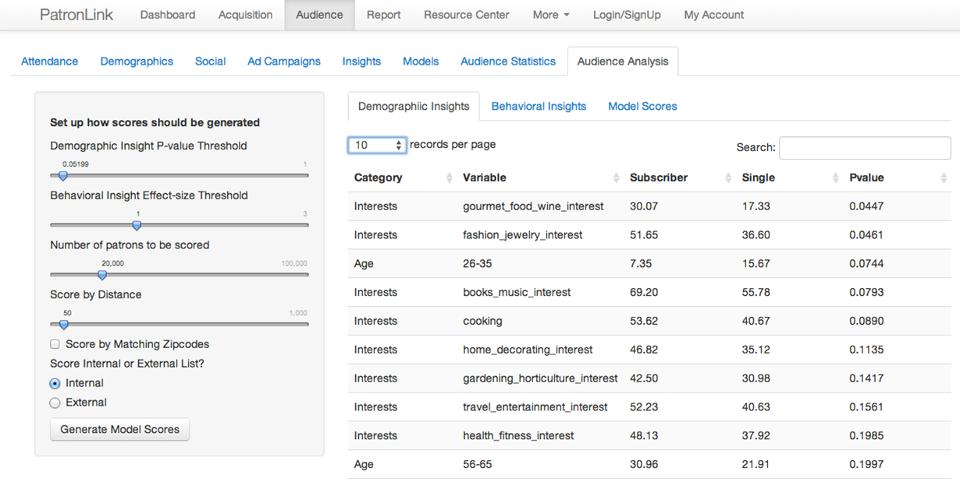Screen dimensions: 960x482
Task: Sort table by Category column arrows
Action: (x=448, y=178)
